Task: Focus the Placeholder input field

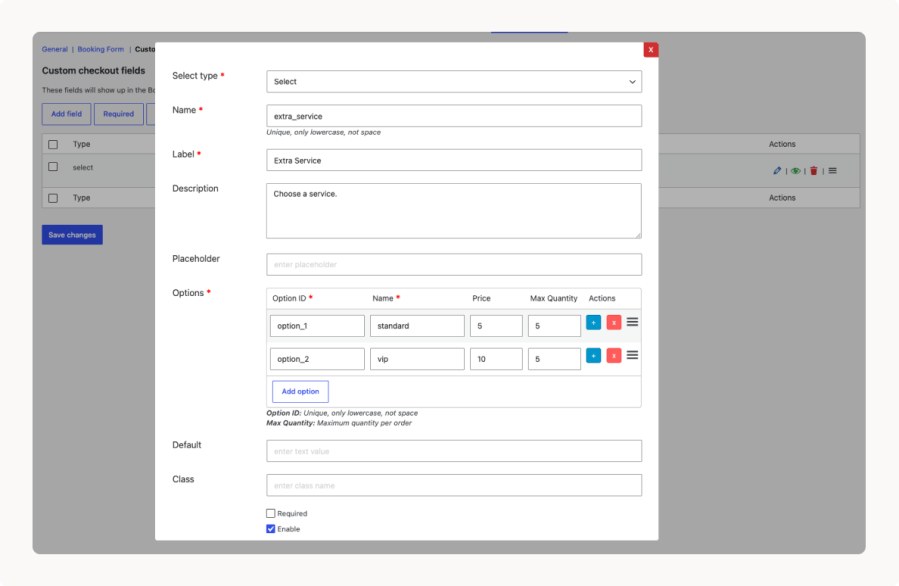Action: pyautogui.click(x=454, y=264)
